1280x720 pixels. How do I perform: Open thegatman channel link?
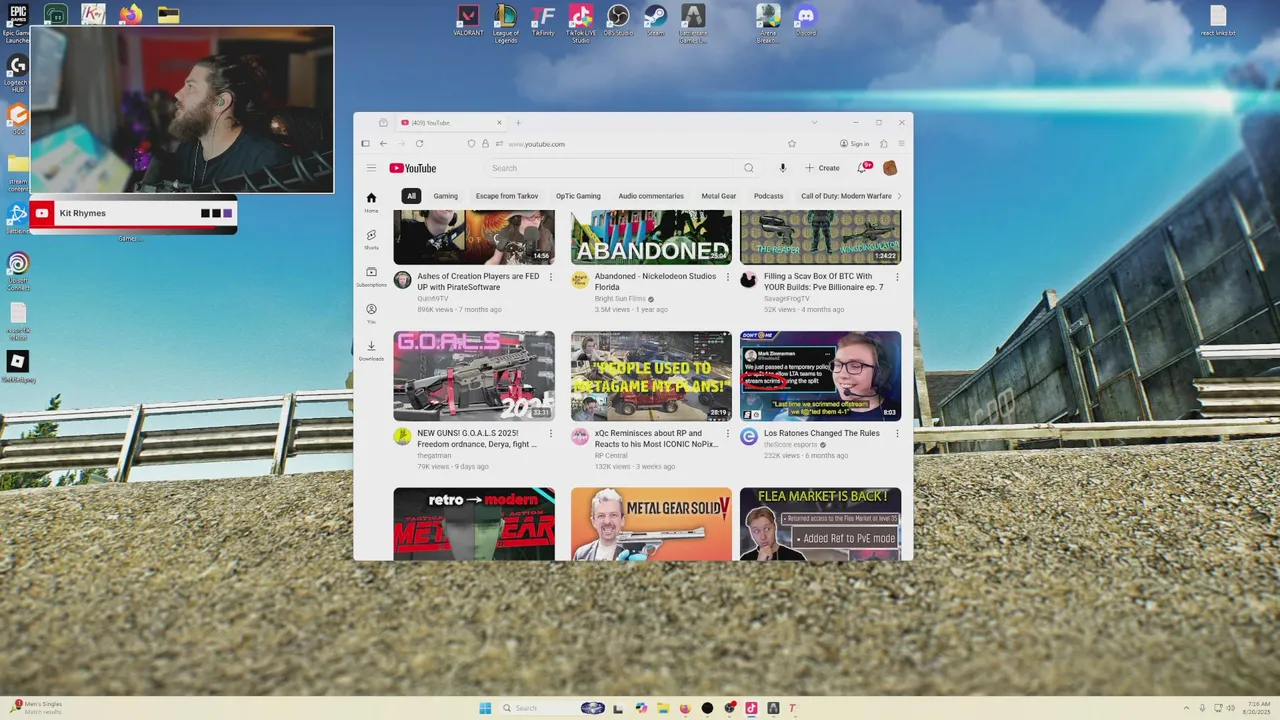(x=434, y=456)
